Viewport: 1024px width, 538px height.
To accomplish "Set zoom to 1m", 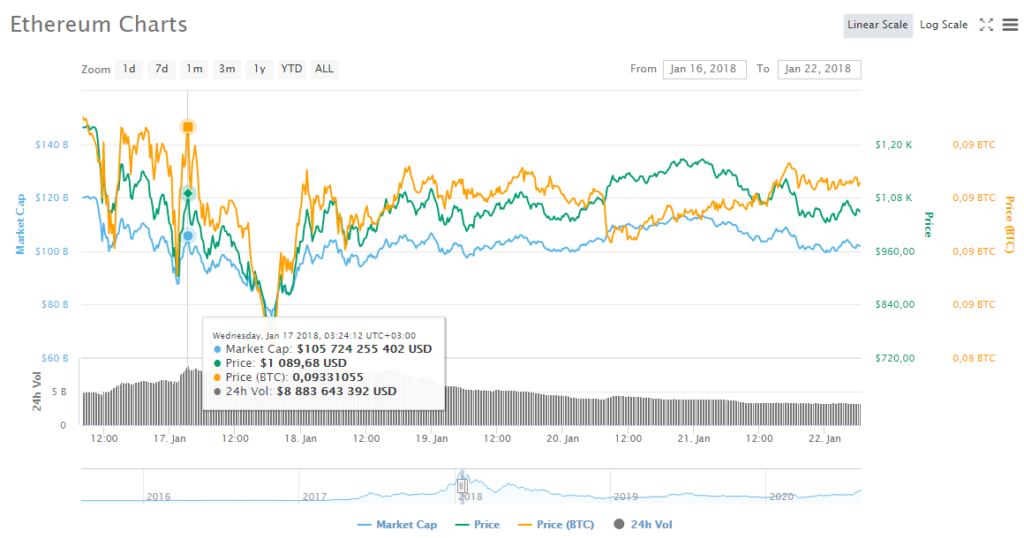I will pos(194,69).
